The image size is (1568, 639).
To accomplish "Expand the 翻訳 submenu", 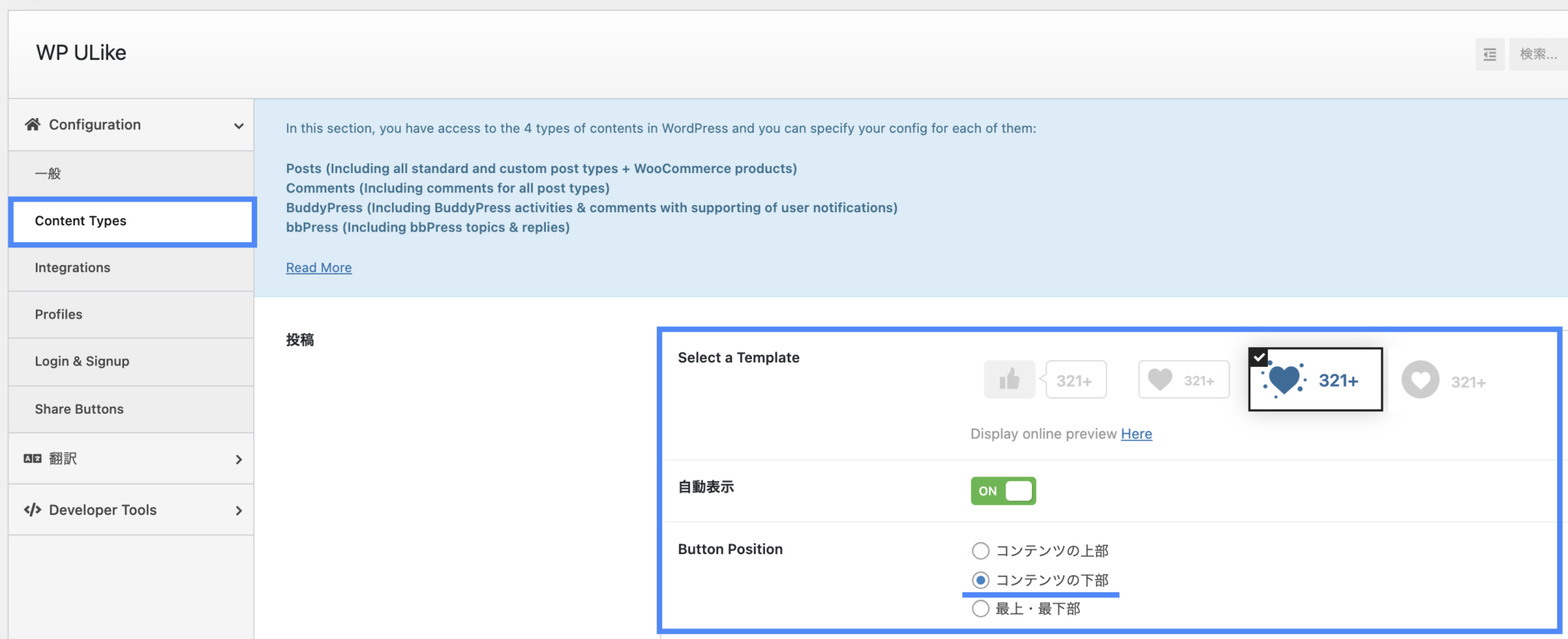I will [x=238, y=458].
